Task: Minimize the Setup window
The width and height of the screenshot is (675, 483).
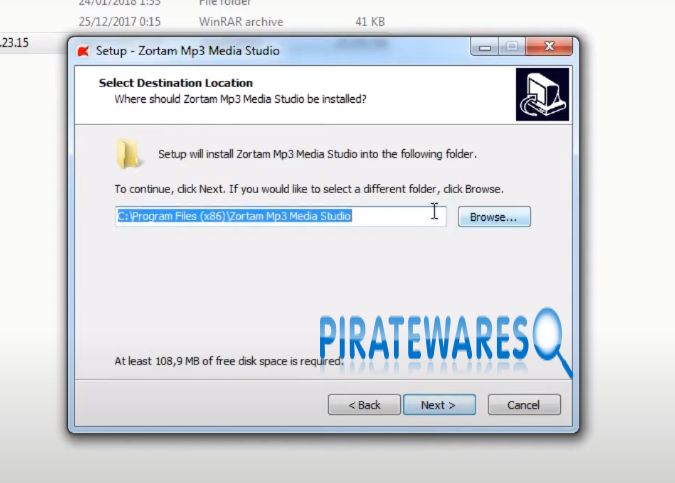Action: pos(489,47)
